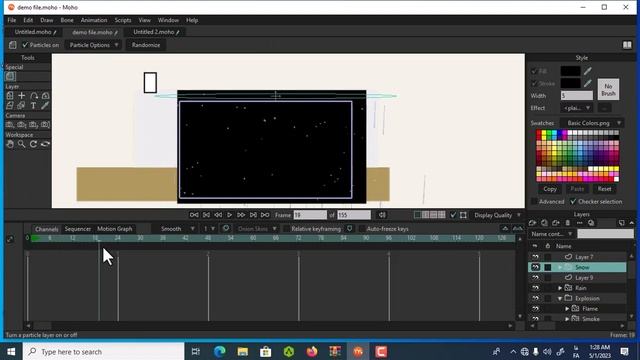This screenshot has height=360, width=640.
Task: Toggle the audio mute speaker icon
Action: pyautogui.click(x=382, y=215)
